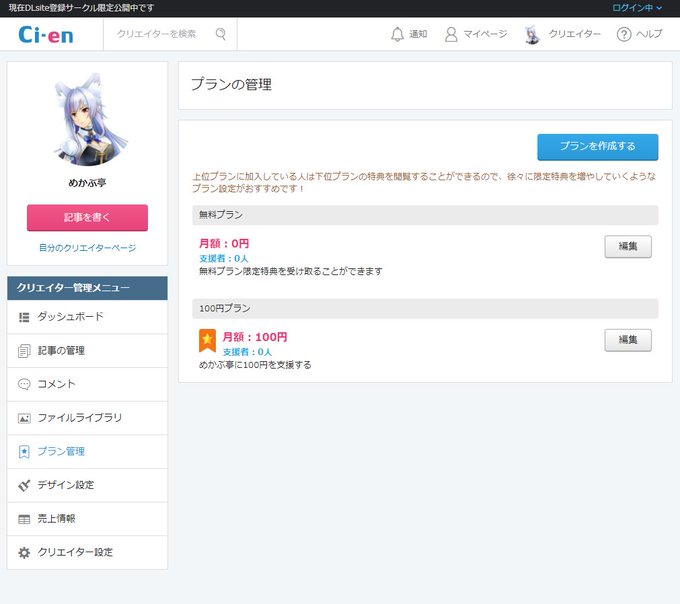Expand the ログイン中 dropdown
680x604 pixels.
[637, 8]
